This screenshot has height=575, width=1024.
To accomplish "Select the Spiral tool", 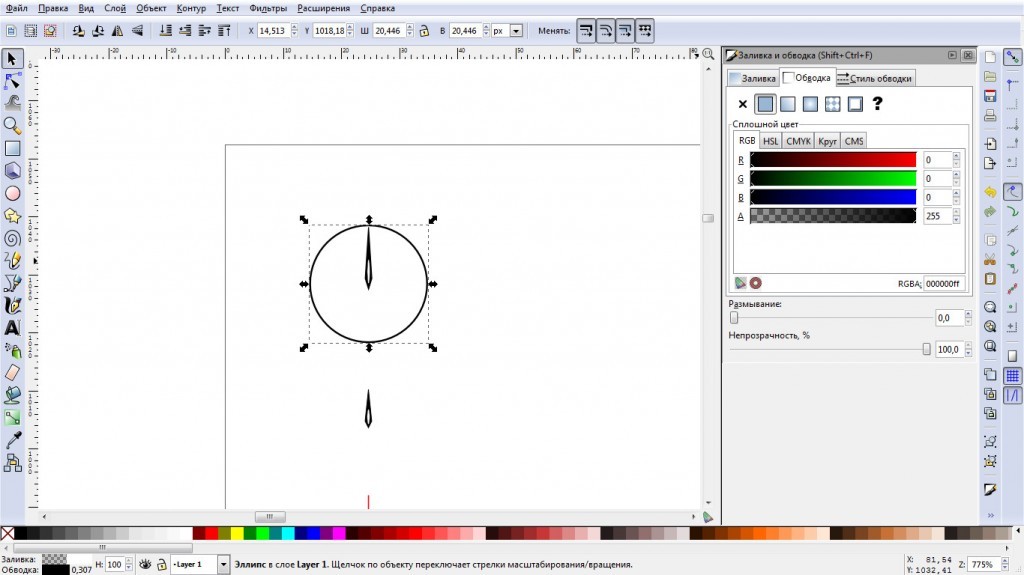I will (x=12, y=238).
